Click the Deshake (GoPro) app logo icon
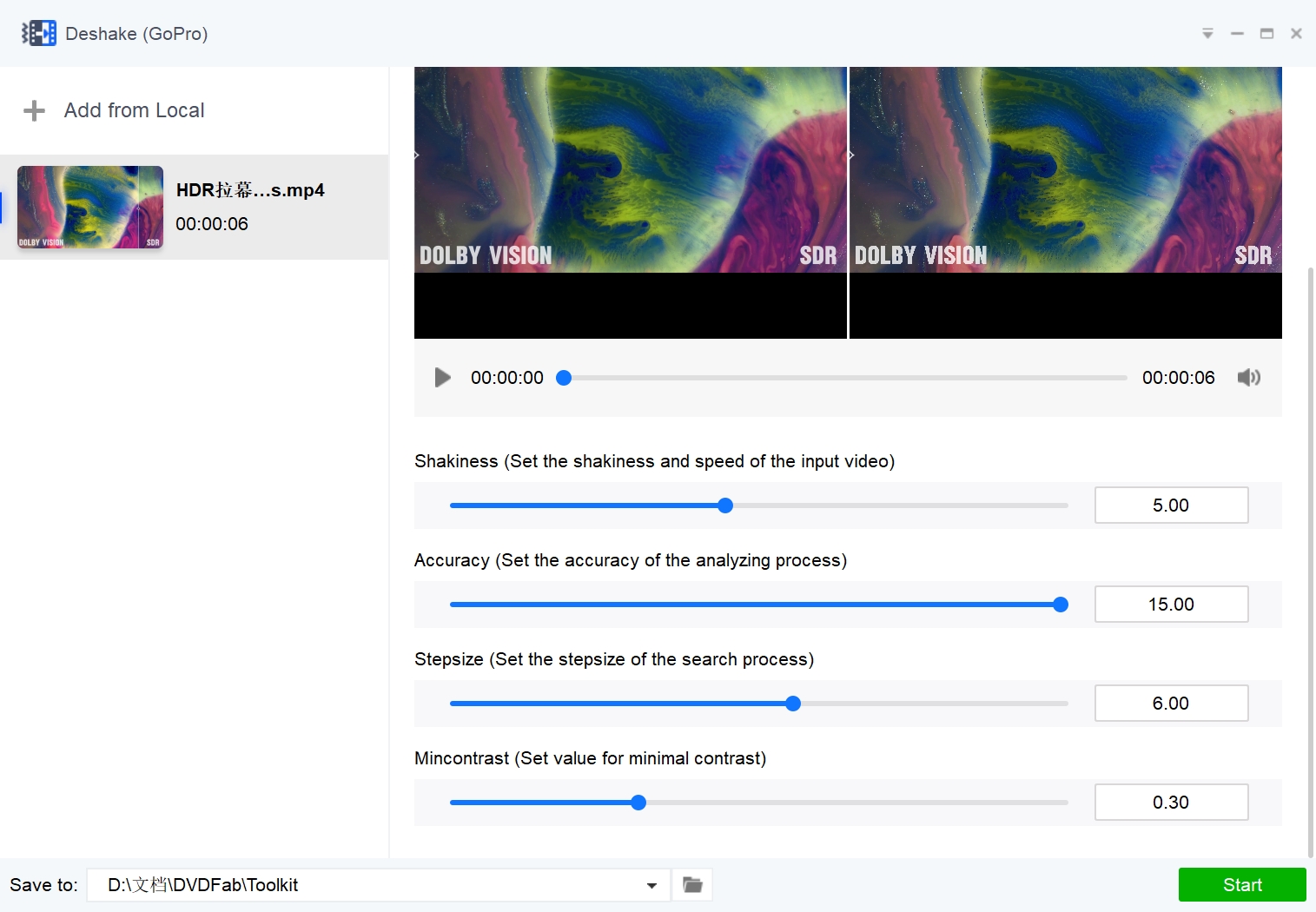 (38, 32)
